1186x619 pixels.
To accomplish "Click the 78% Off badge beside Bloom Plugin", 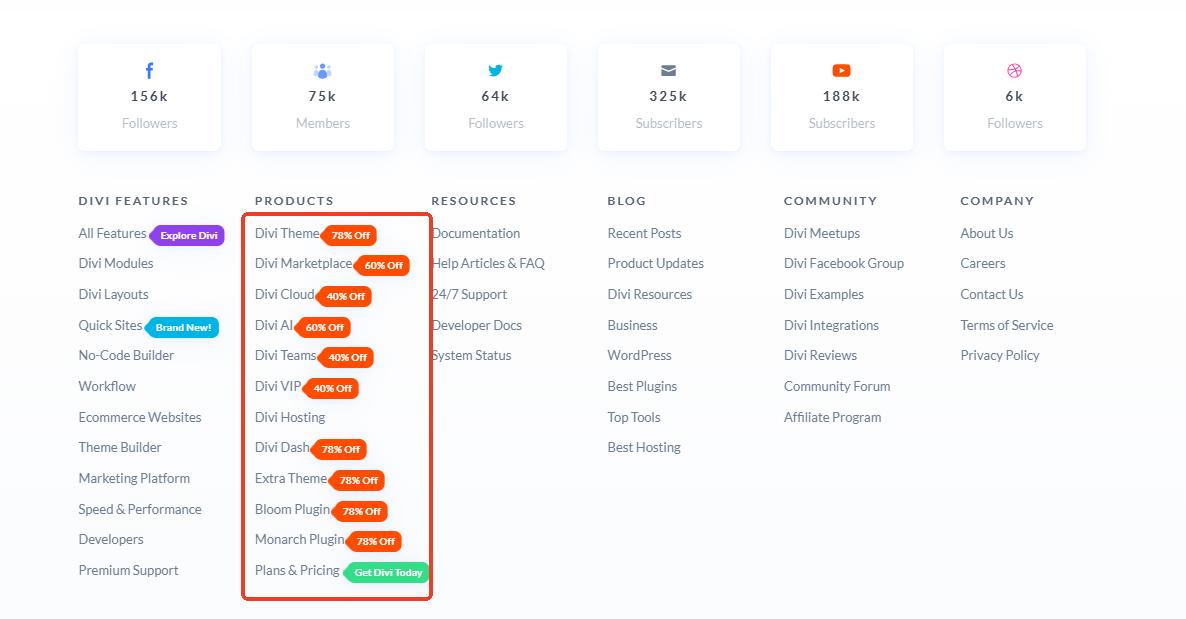I will point(362,511).
